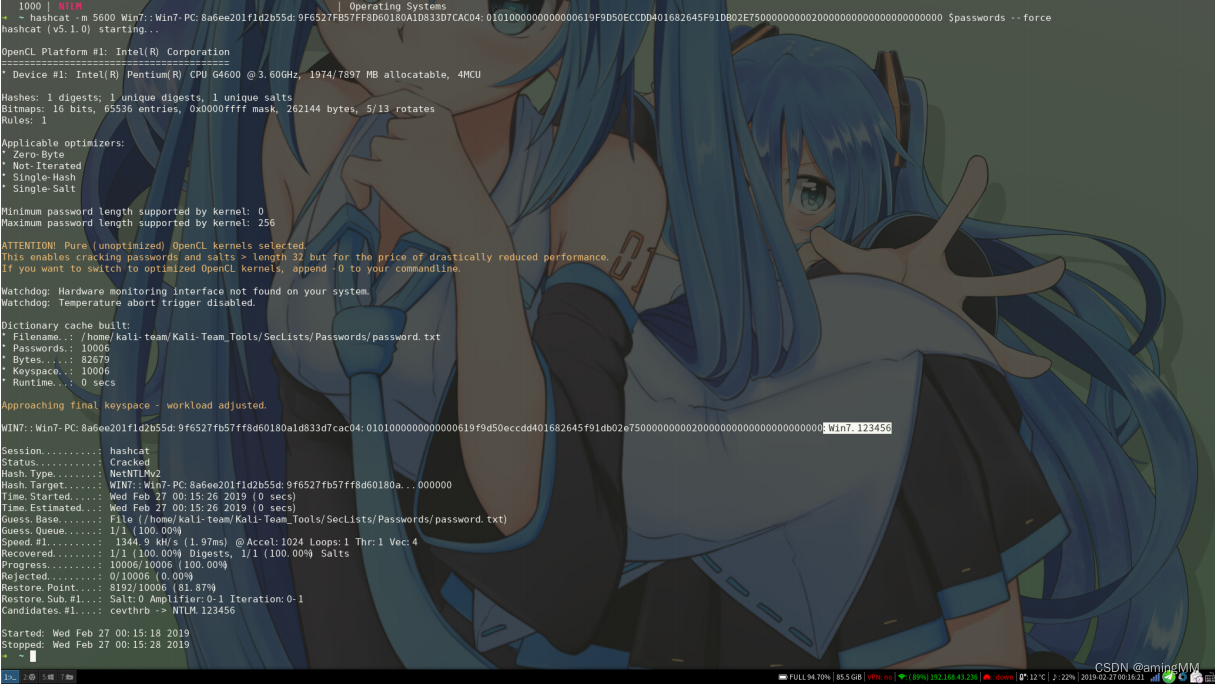Click the 'Rules: 1' line
The width and height of the screenshot is (1215, 685).
pyautogui.click(x=24, y=120)
